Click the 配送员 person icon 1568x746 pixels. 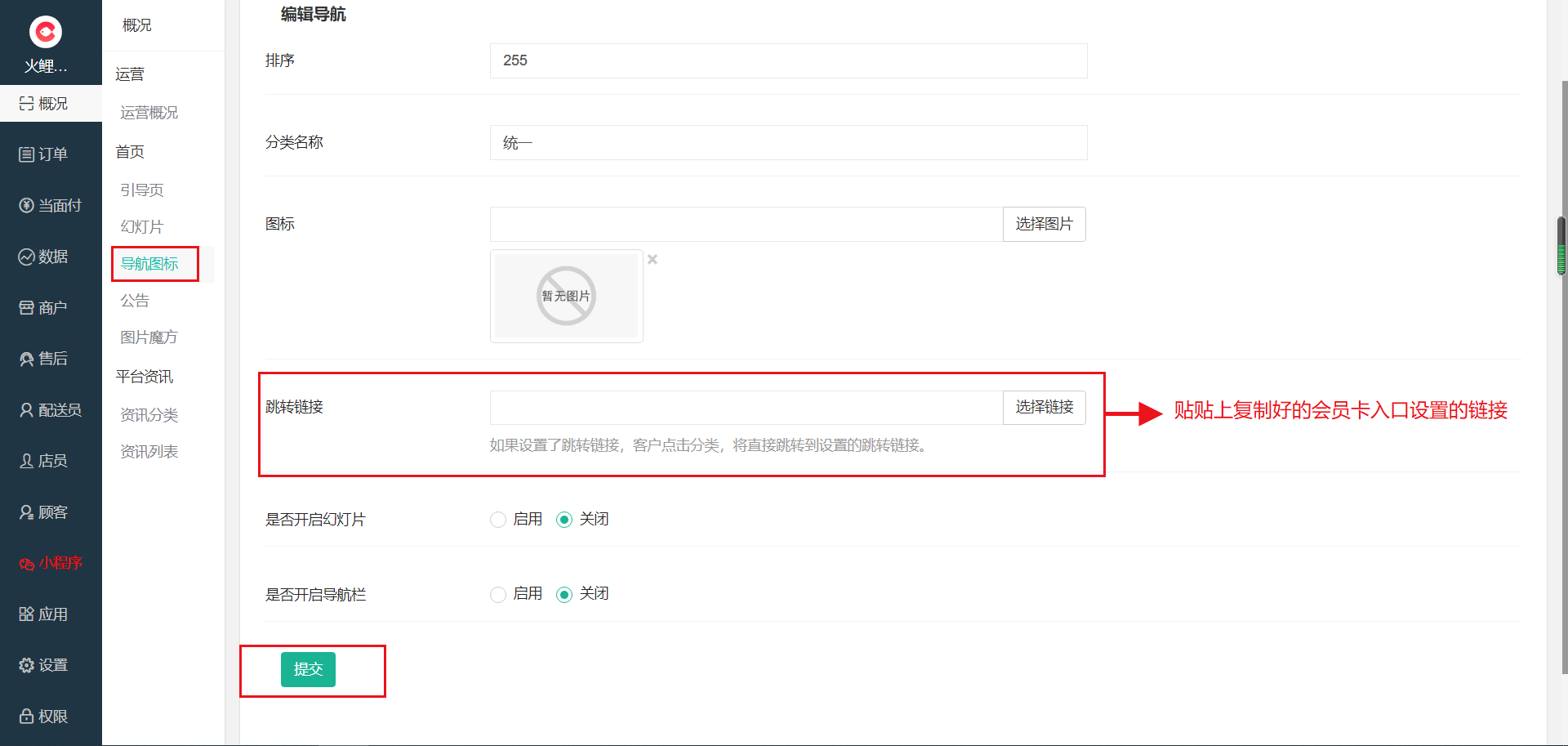point(27,410)
